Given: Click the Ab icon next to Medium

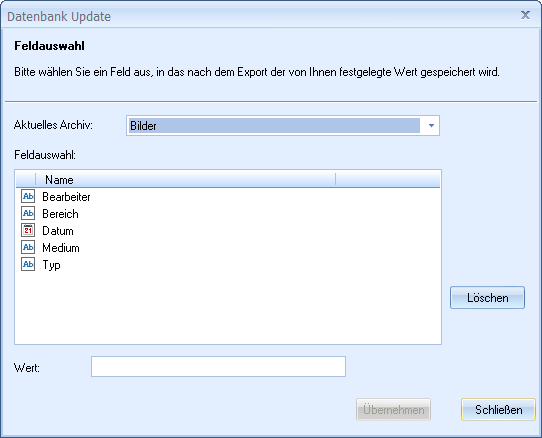Looking at the screenshot, I should coord(28,247).
